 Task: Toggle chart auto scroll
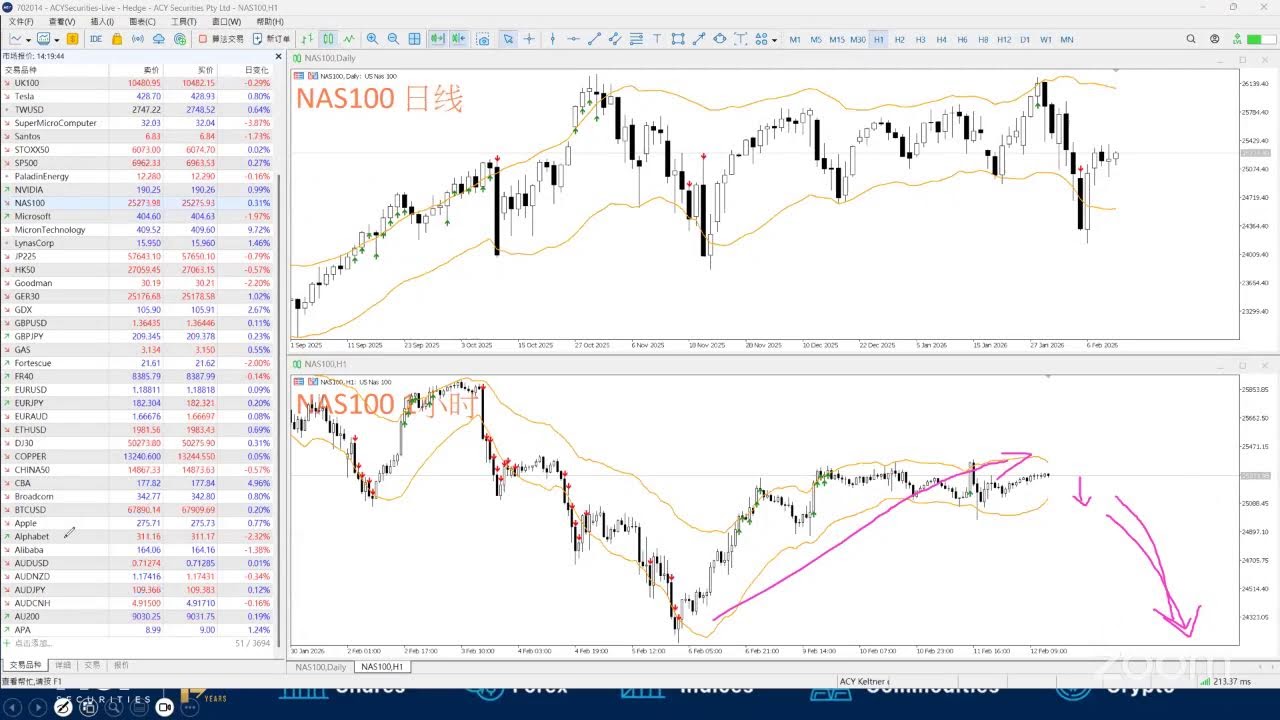[x=437, y=39]
